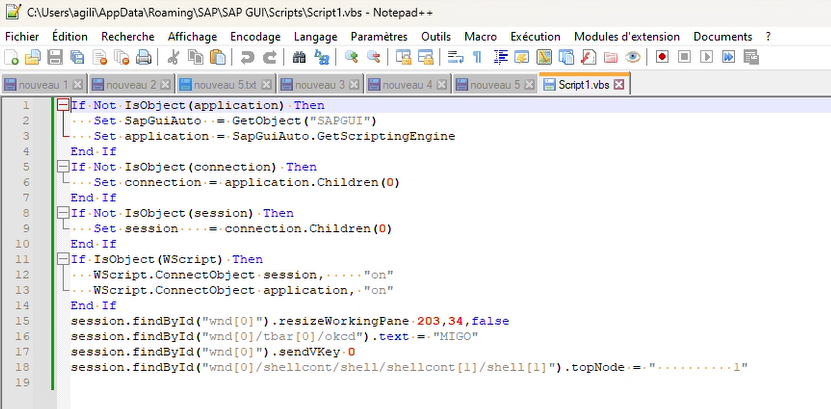The image size is (831, 409).
Task: Open the Exécution menu
Action: tap(535, 37)
